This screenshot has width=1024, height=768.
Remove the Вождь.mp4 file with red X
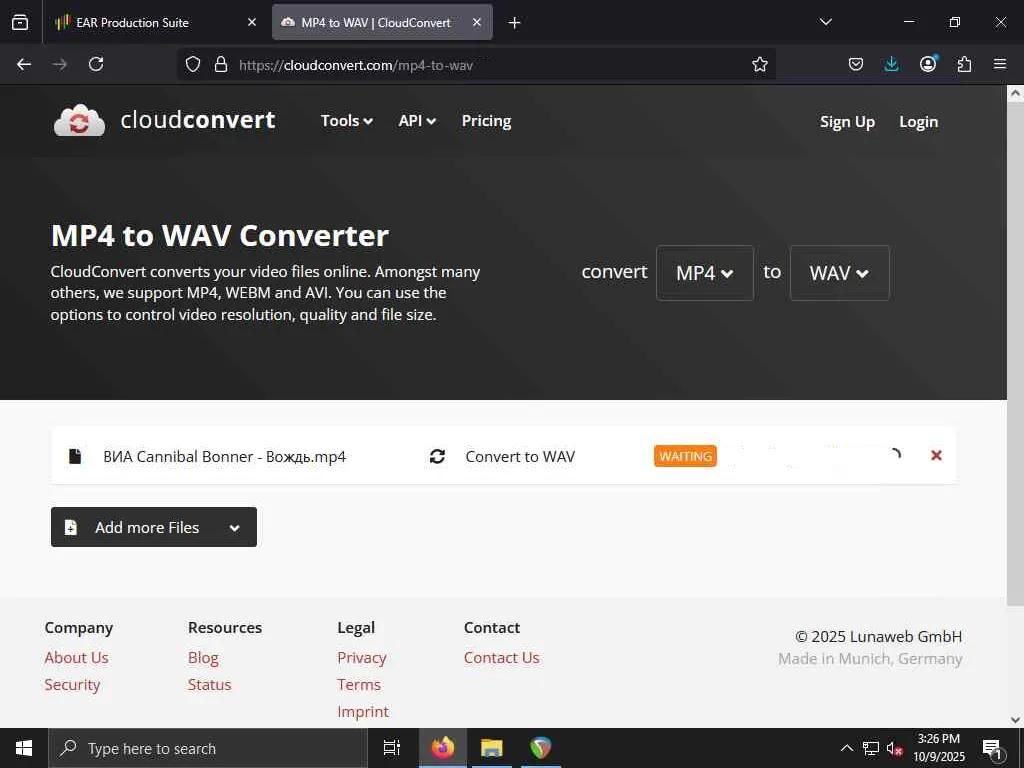[x=936, y=455]
